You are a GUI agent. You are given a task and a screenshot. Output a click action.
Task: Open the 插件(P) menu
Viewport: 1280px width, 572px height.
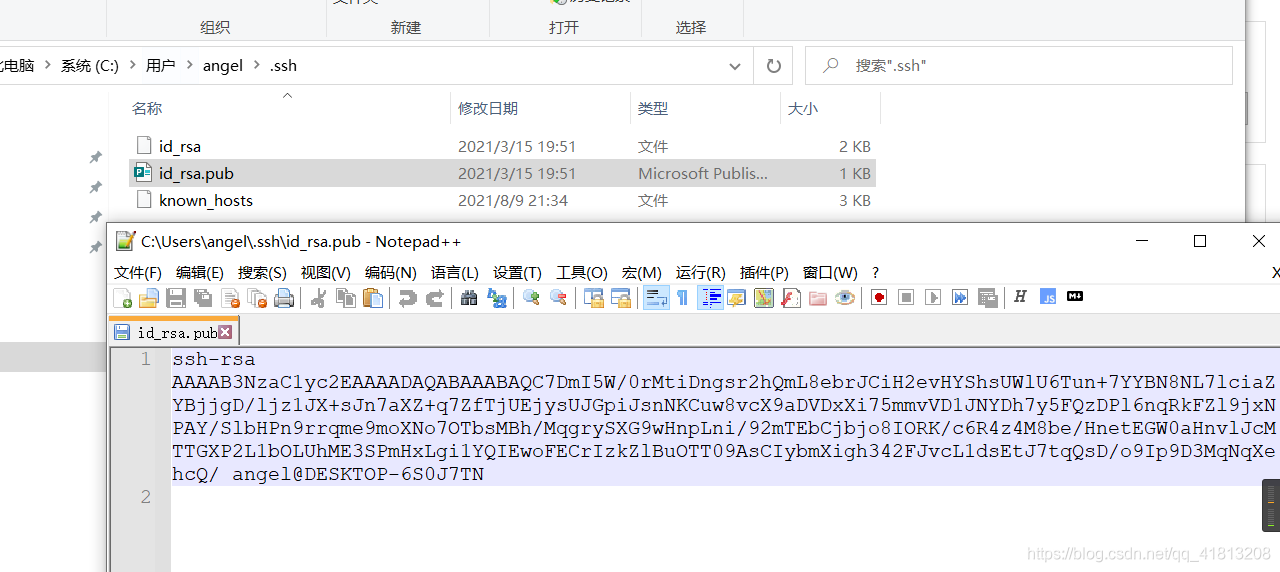pyautogui.click(x=765, y=273)
